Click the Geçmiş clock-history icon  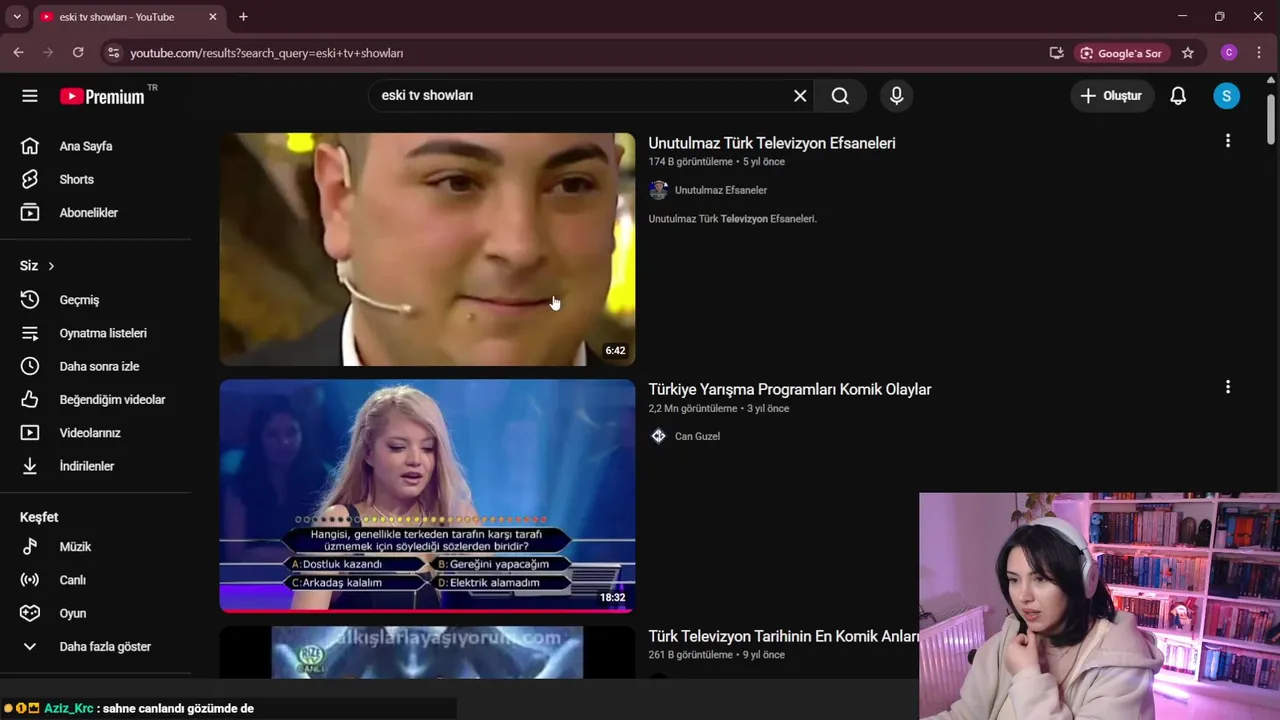[x=30, y=300]
